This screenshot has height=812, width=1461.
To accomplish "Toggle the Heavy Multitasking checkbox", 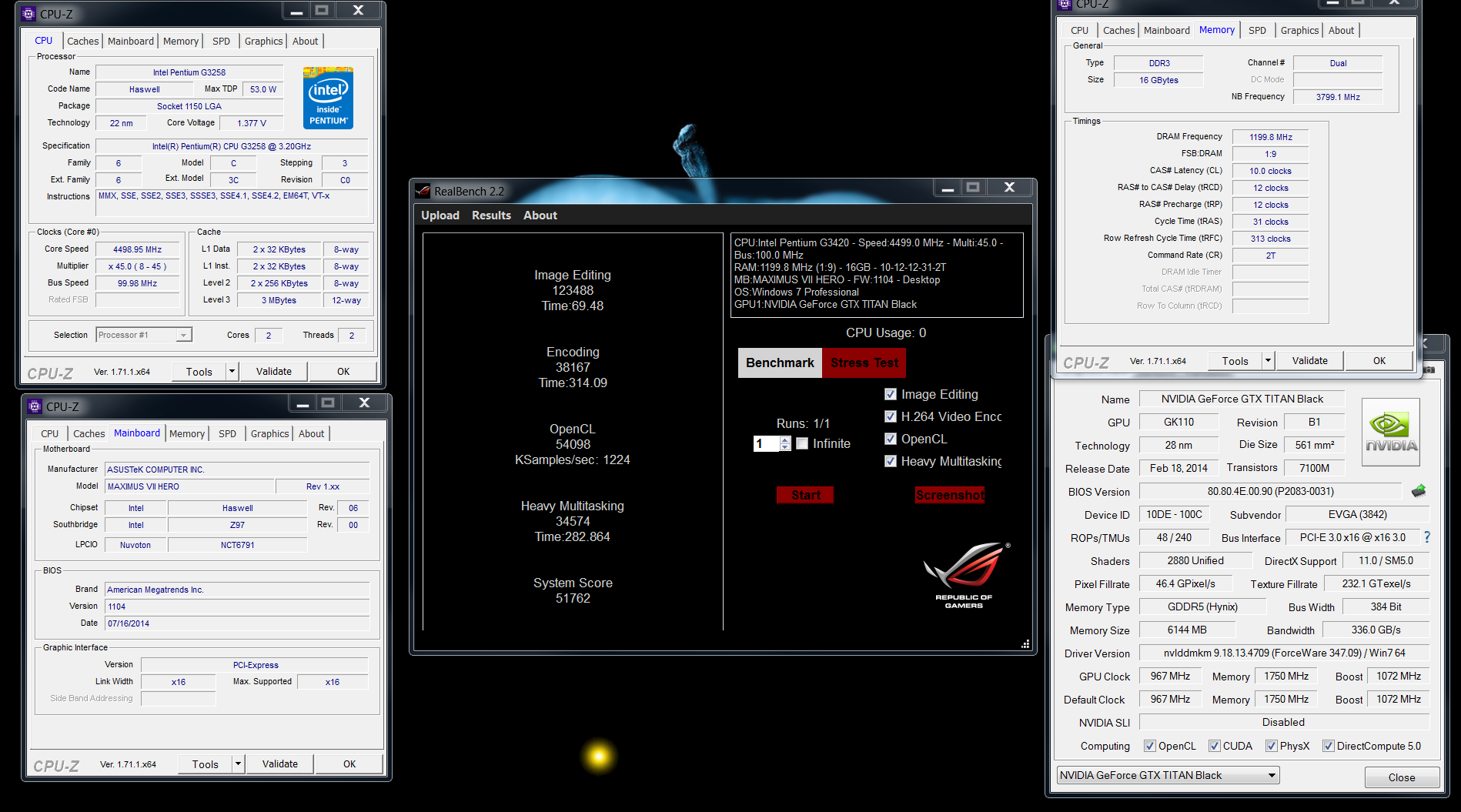I will click(x=891, y=461).
